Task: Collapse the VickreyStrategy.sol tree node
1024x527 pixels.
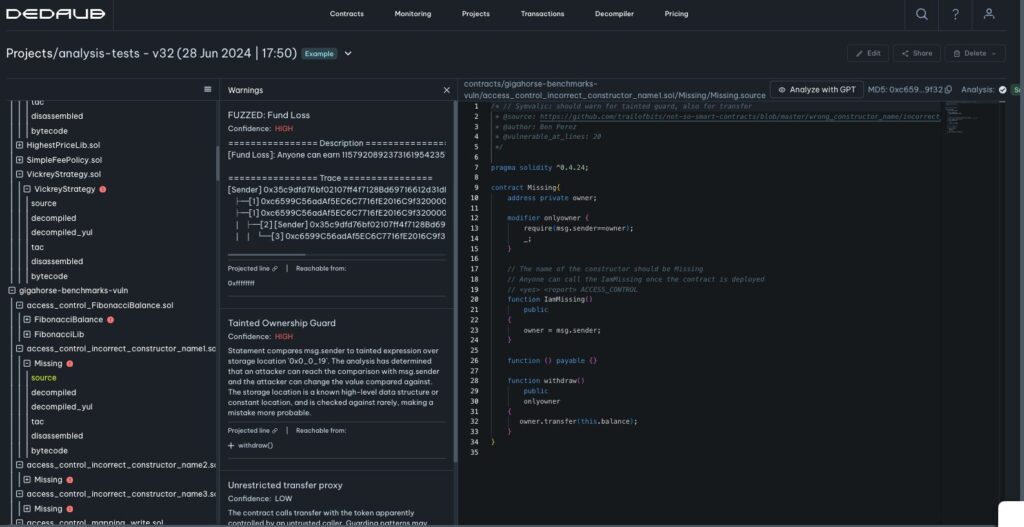Action: tap(20, 174)
